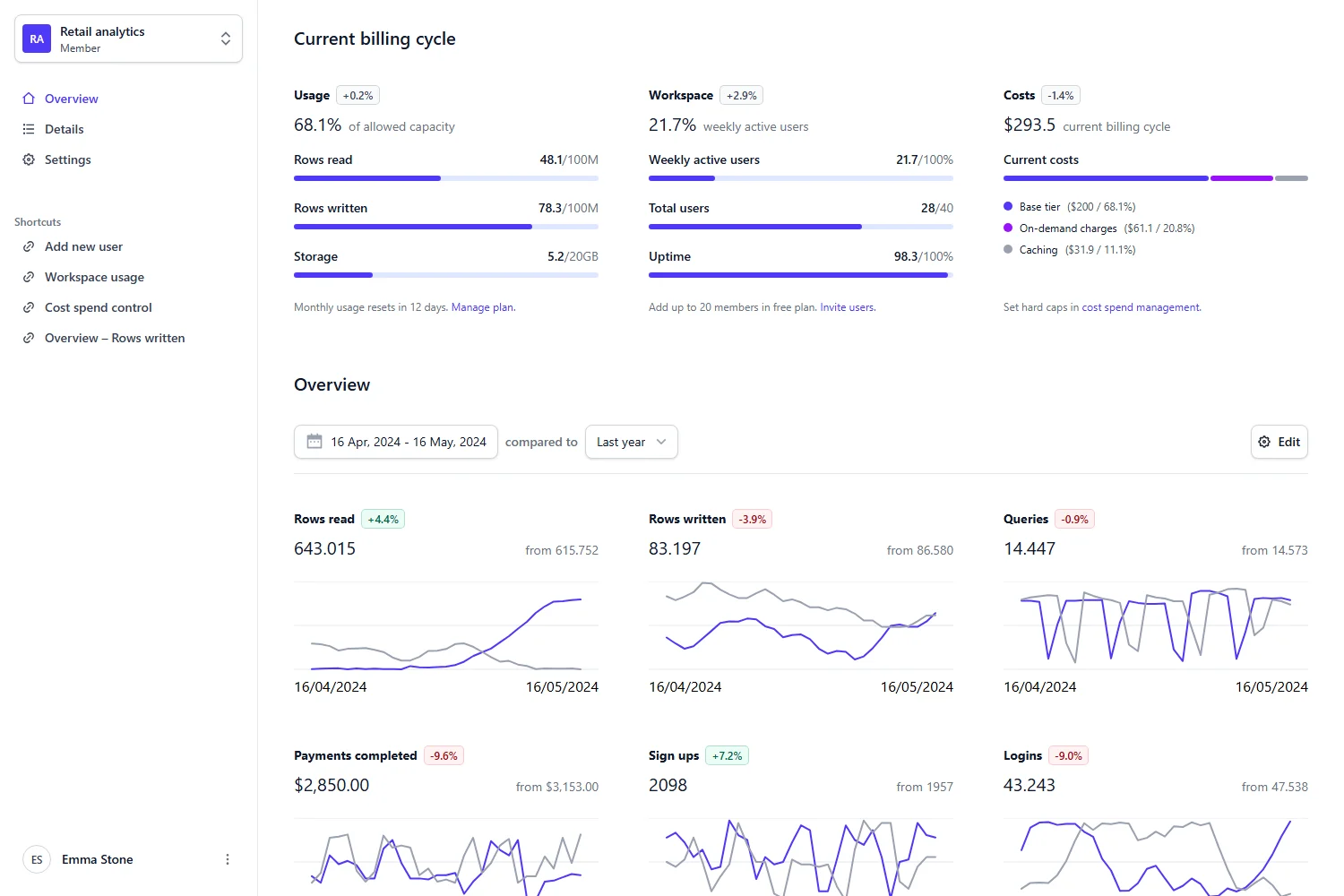The image size is (1344, 896).
Task: Click the Edit button gear icon
Action: coord(1264,442)
